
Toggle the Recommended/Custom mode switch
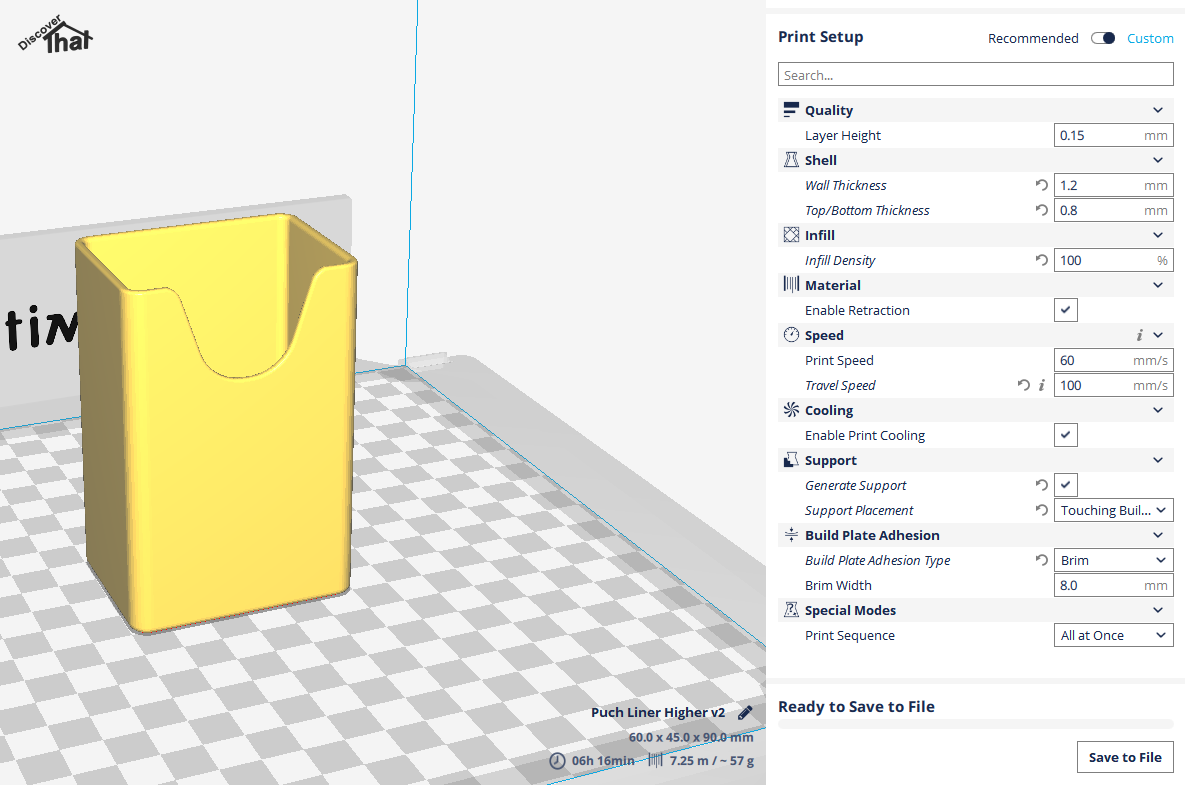coord(1103,38)
